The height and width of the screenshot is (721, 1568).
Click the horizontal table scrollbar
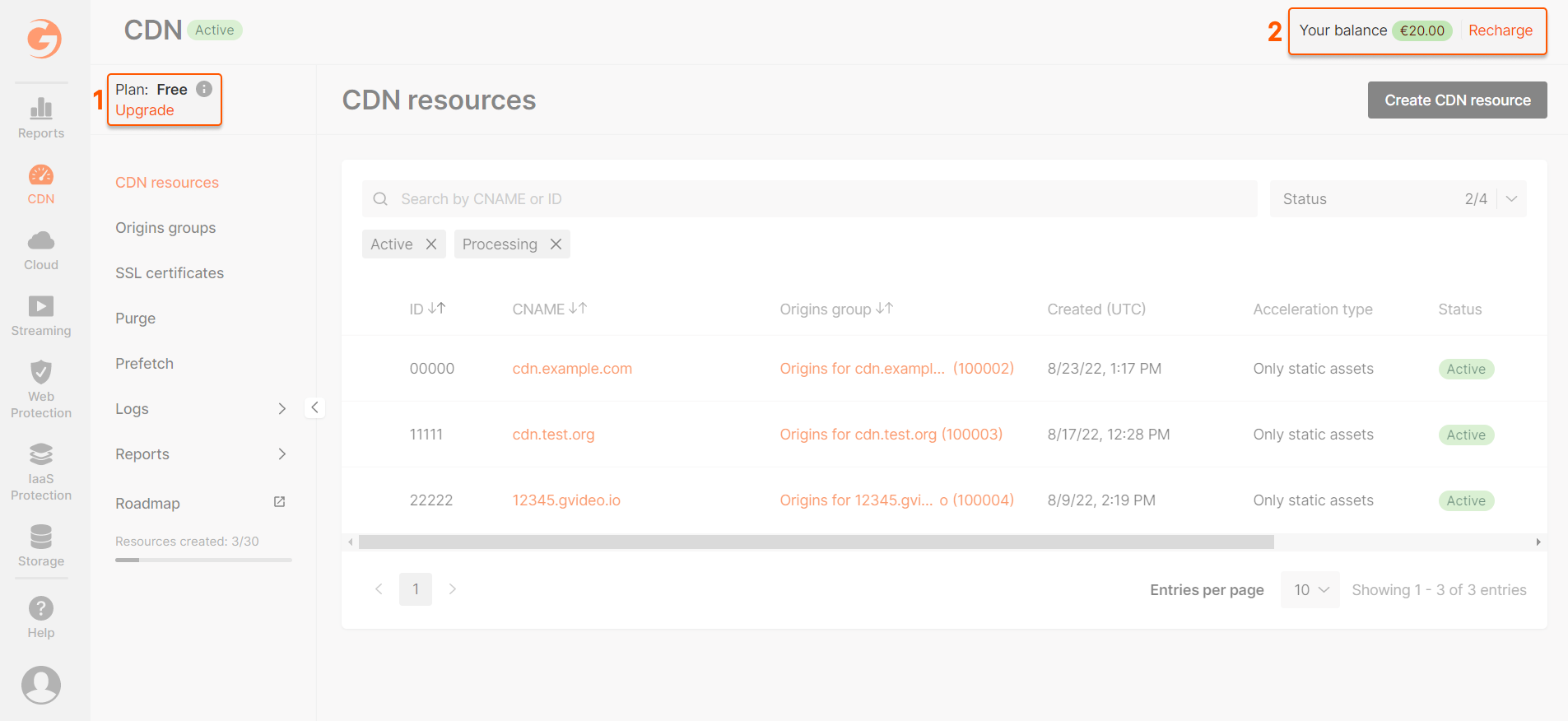click(815, 542)
